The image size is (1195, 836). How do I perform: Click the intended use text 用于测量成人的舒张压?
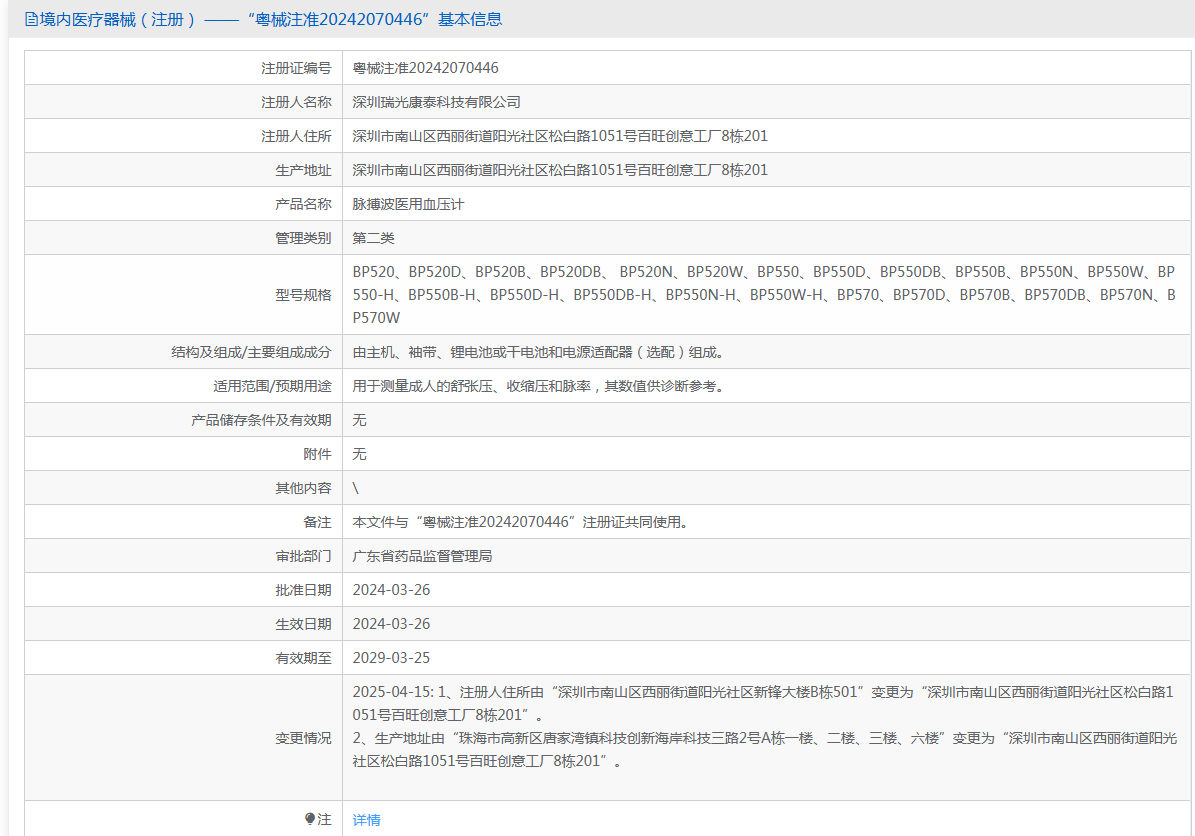coord(538,386)
